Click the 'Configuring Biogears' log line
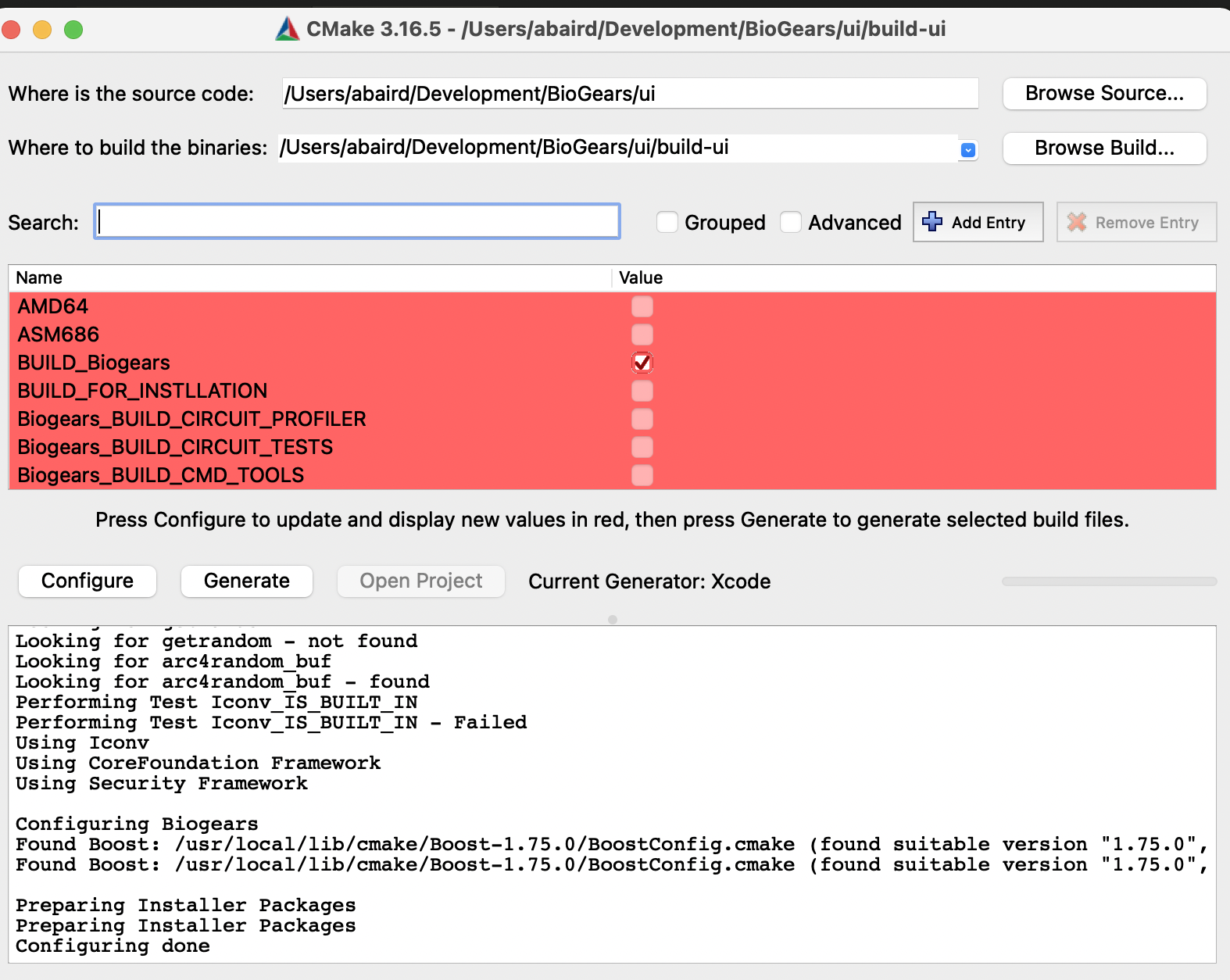1230x980 pixels. [137, 824]
